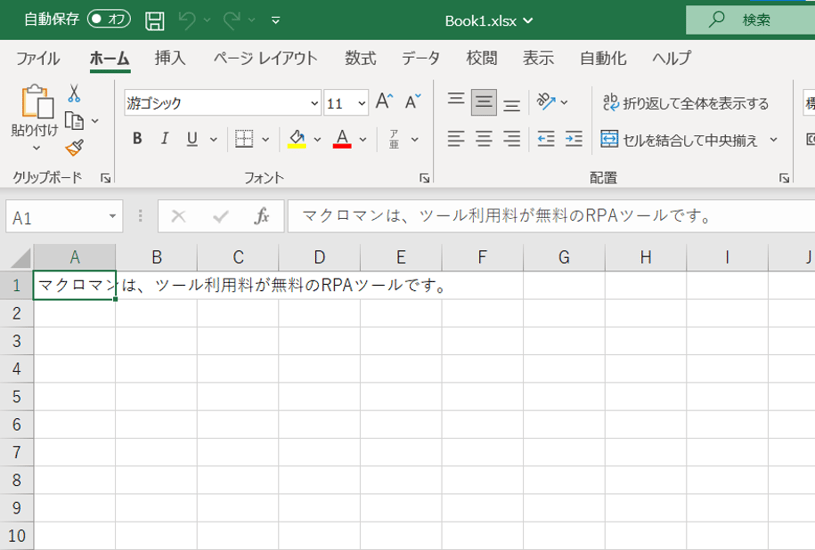
Task: Click the formula bar confirm checkmark icon
Action: [x=220, y=216]
